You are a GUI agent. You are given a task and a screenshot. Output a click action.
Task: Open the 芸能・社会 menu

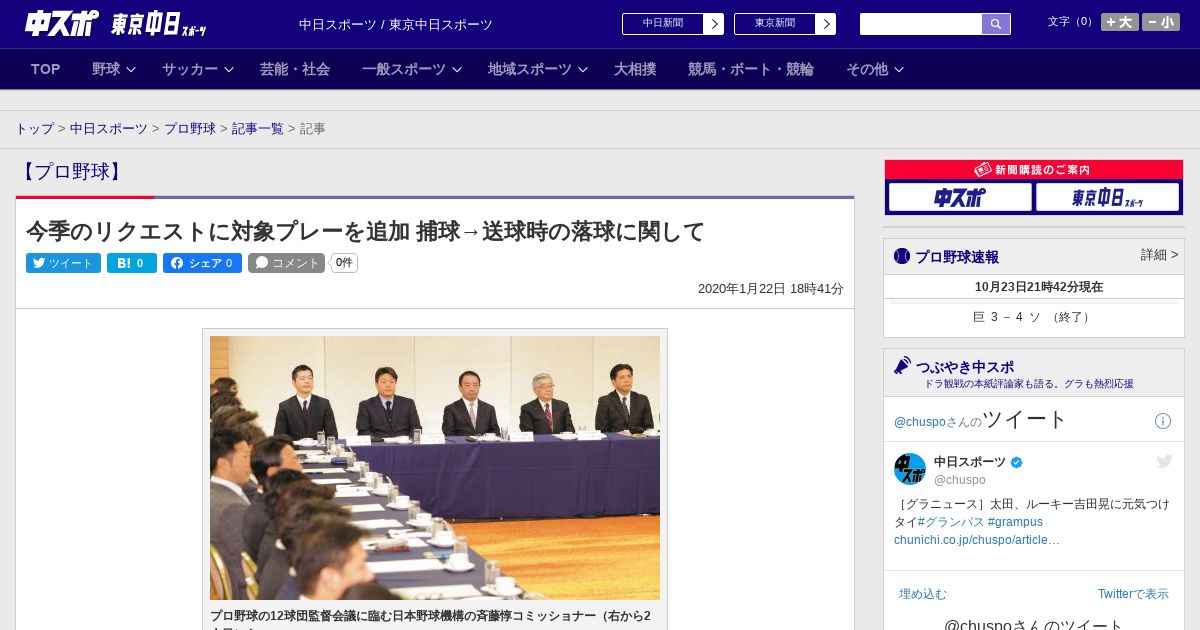click(295, 69)
